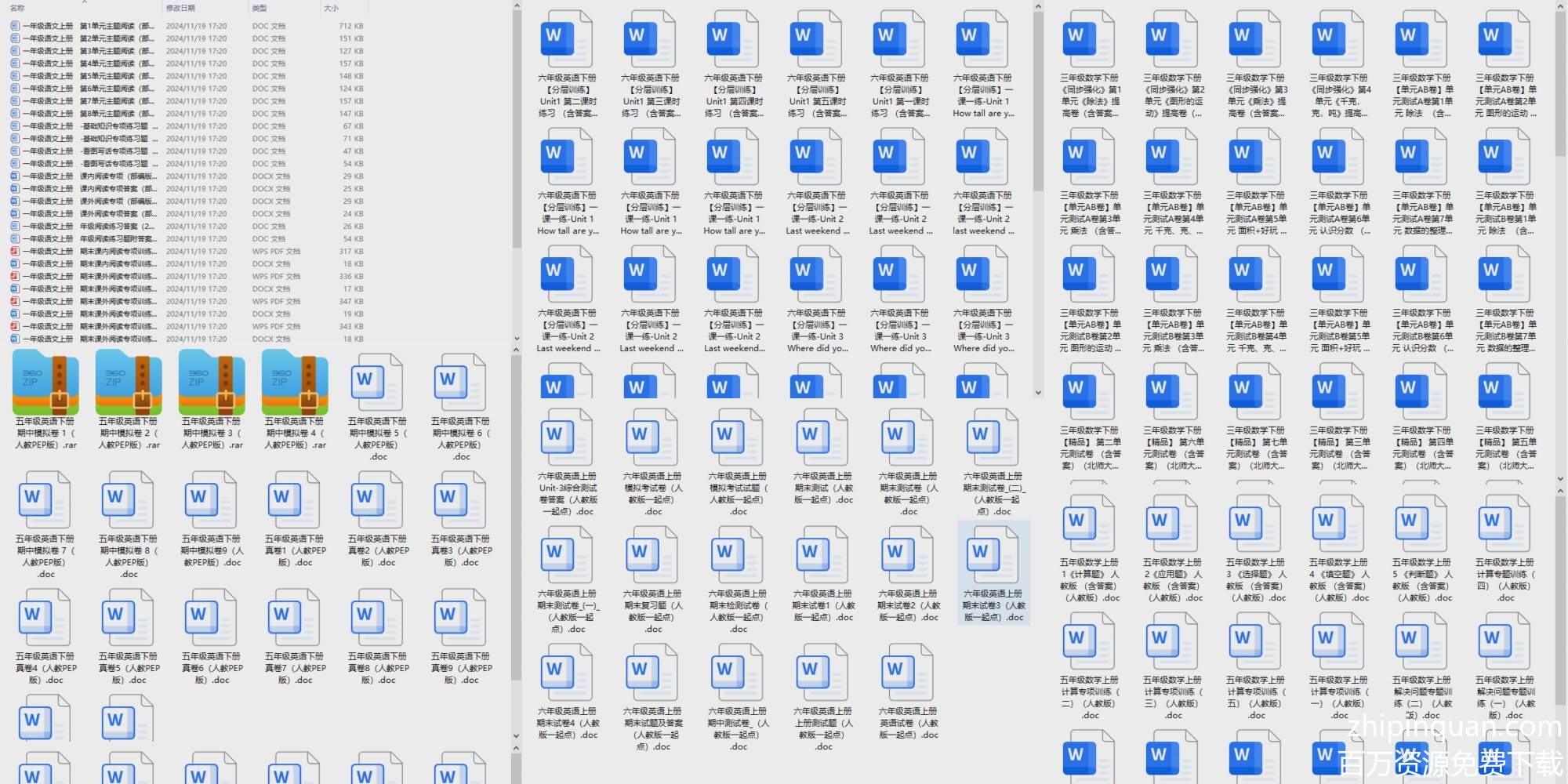
Task: Click the 类型 column header
Action: [260, 9]
